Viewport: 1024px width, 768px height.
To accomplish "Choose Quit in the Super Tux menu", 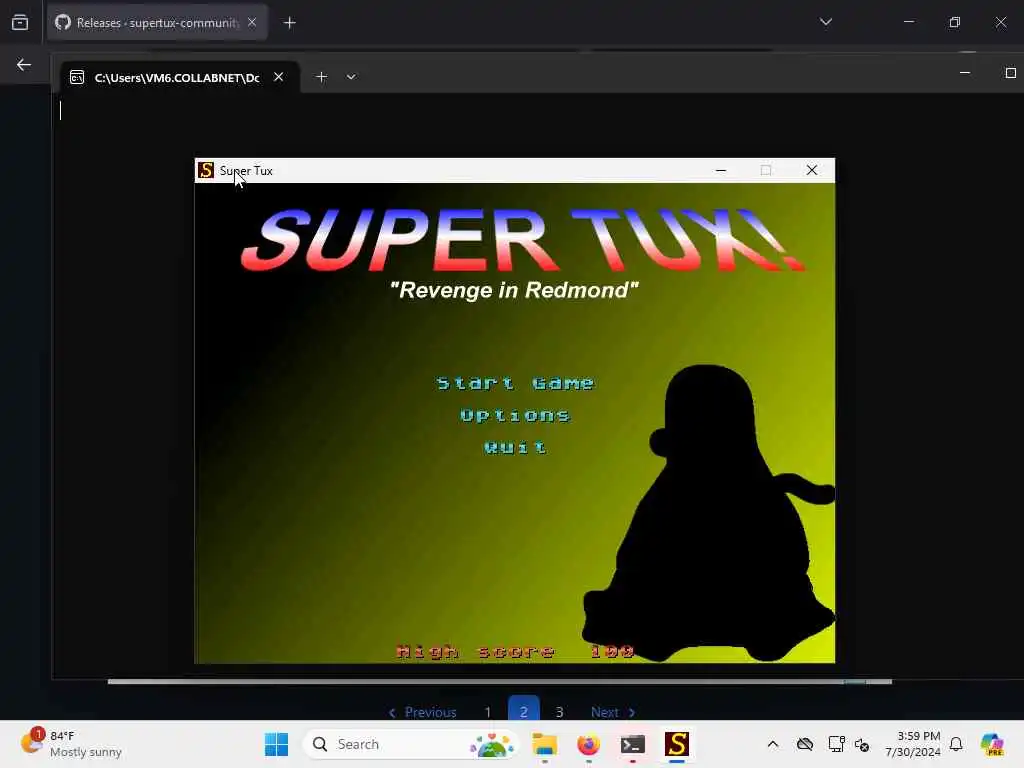I will 515,447.
